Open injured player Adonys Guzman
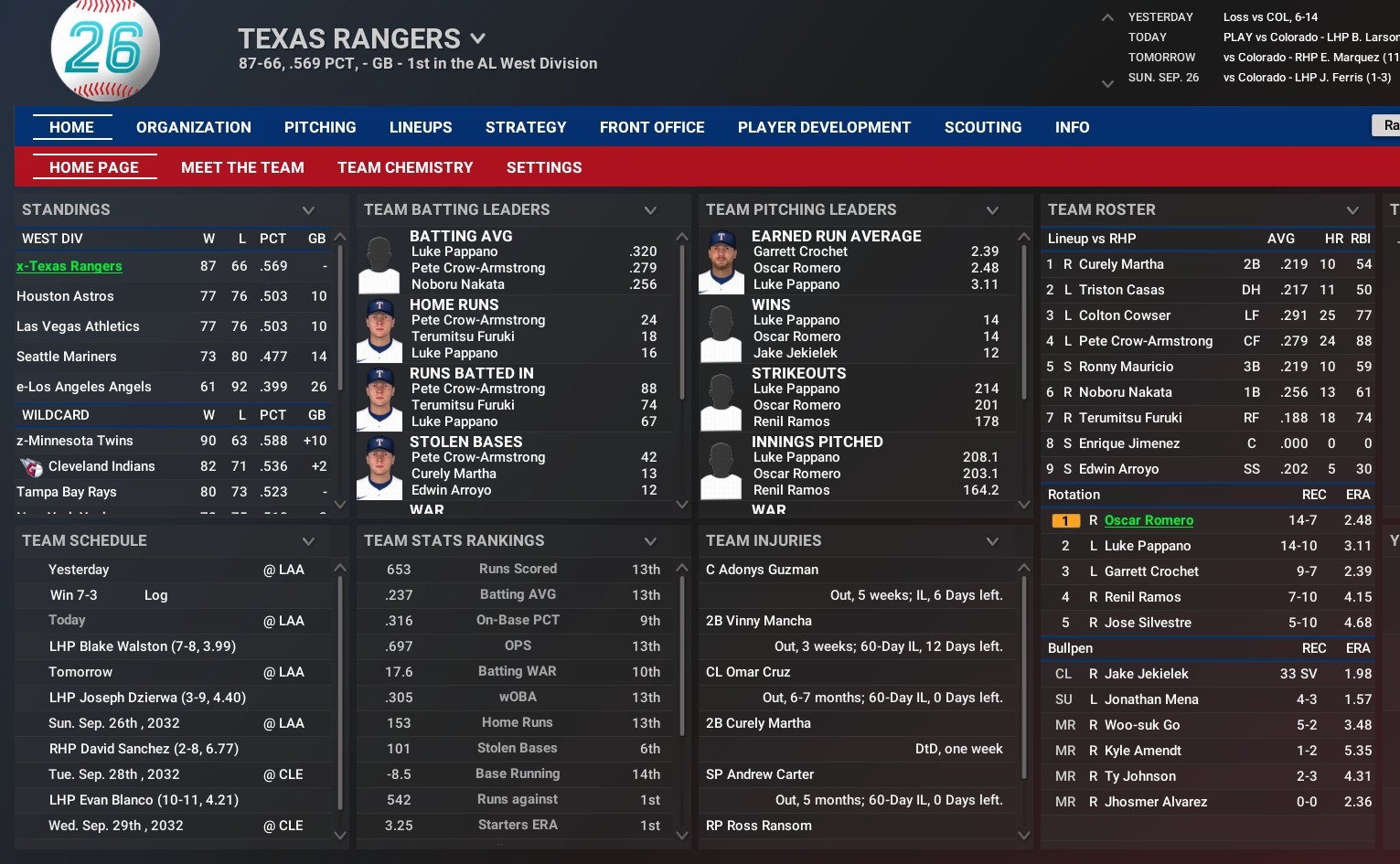 tap(763, 570)
